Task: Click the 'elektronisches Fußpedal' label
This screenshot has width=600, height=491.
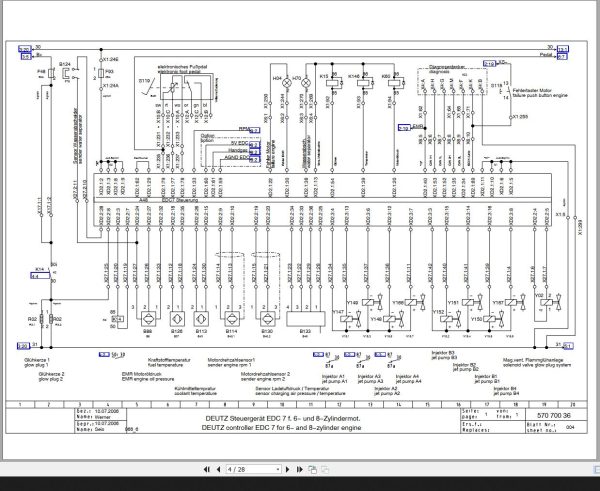Action: [183, 67]
